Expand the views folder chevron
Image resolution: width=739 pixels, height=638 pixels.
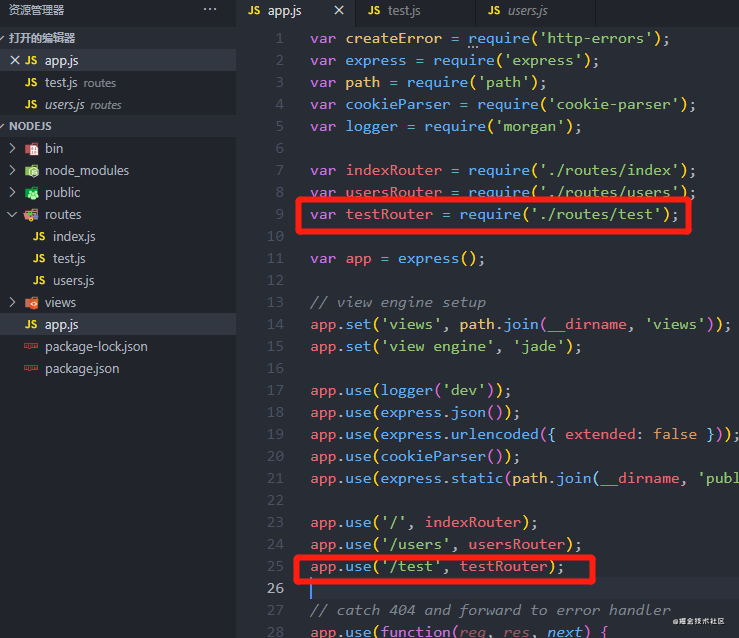pos(12,302)
